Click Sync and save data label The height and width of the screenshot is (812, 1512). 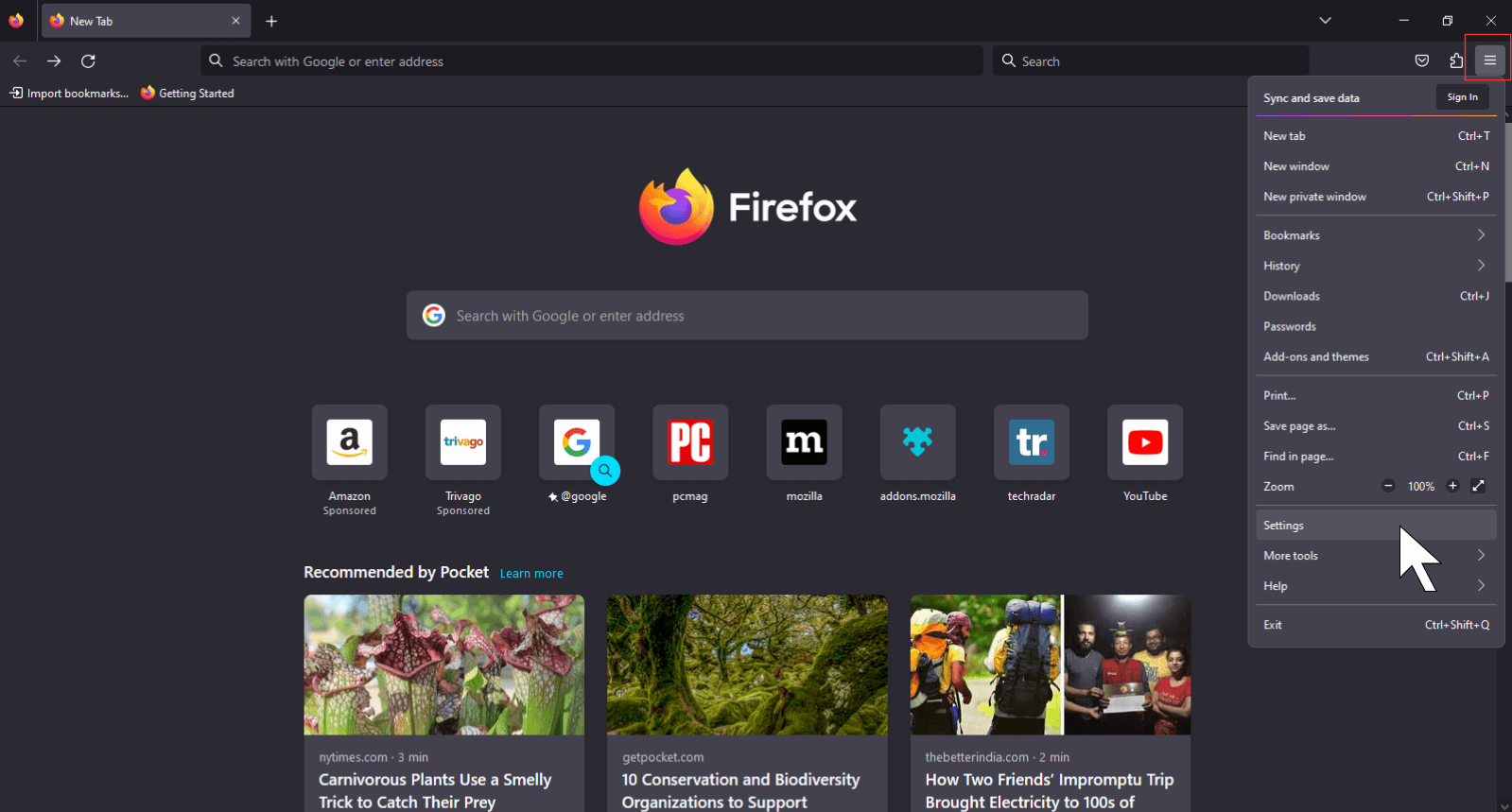click(x=1312, y=98)
